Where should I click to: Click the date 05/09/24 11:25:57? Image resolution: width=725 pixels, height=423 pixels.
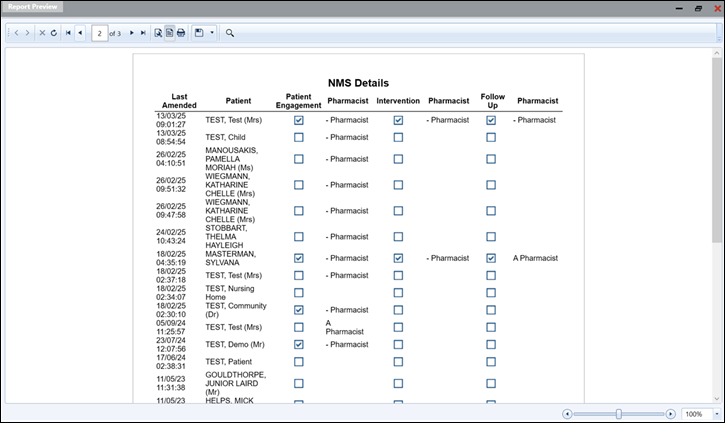pos(171,327)
